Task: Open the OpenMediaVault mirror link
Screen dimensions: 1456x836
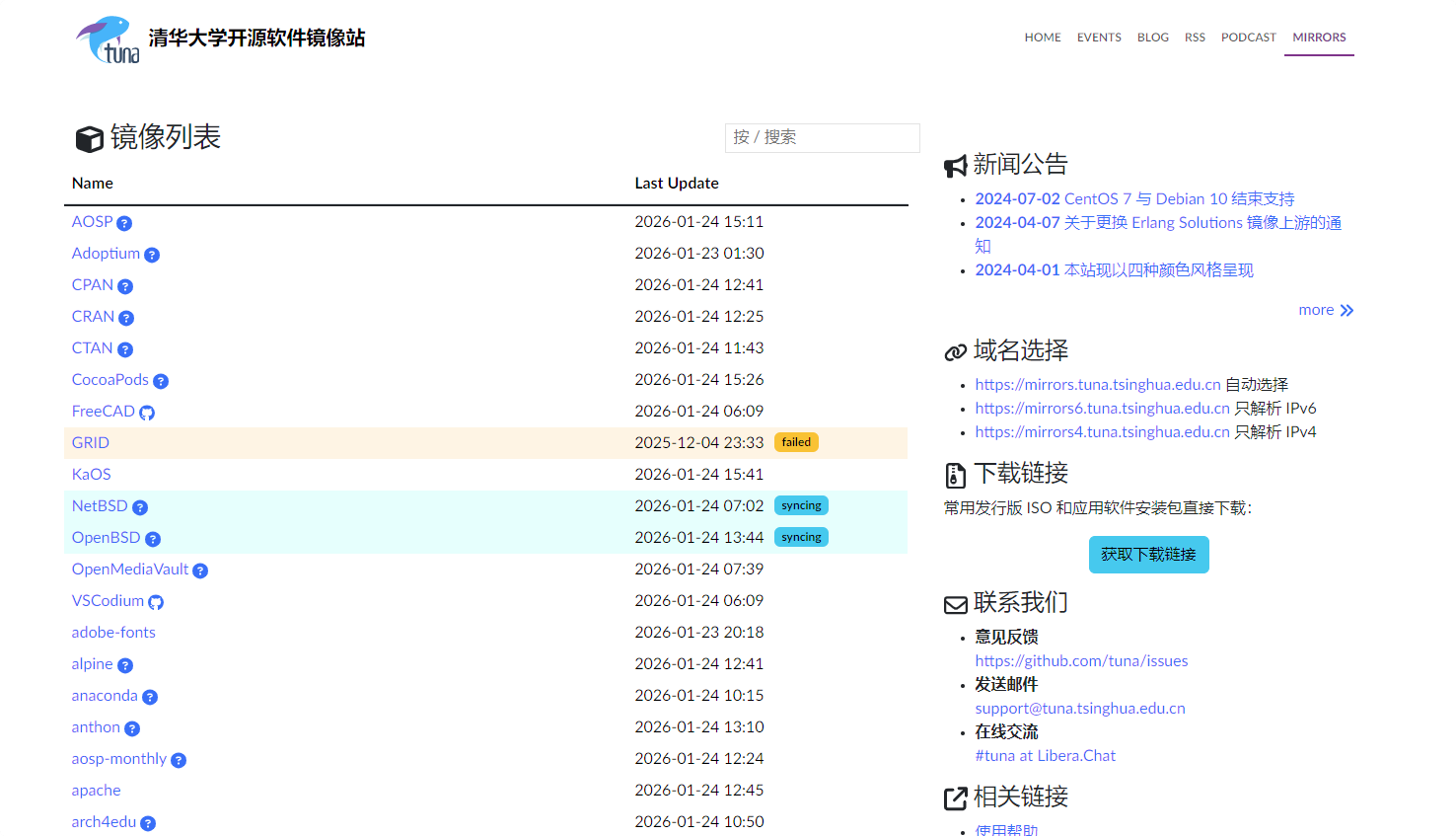Action: coord(130,570)
